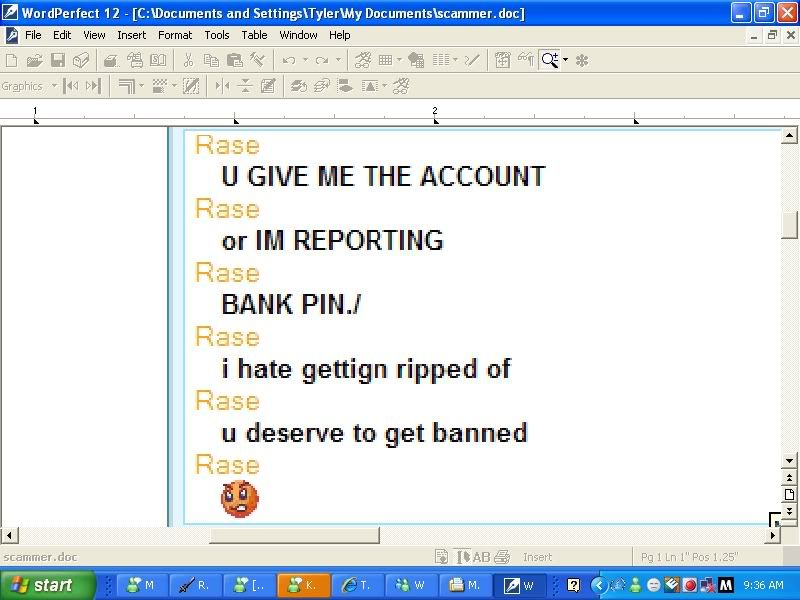Open the Insert menu

pos(131,35)
